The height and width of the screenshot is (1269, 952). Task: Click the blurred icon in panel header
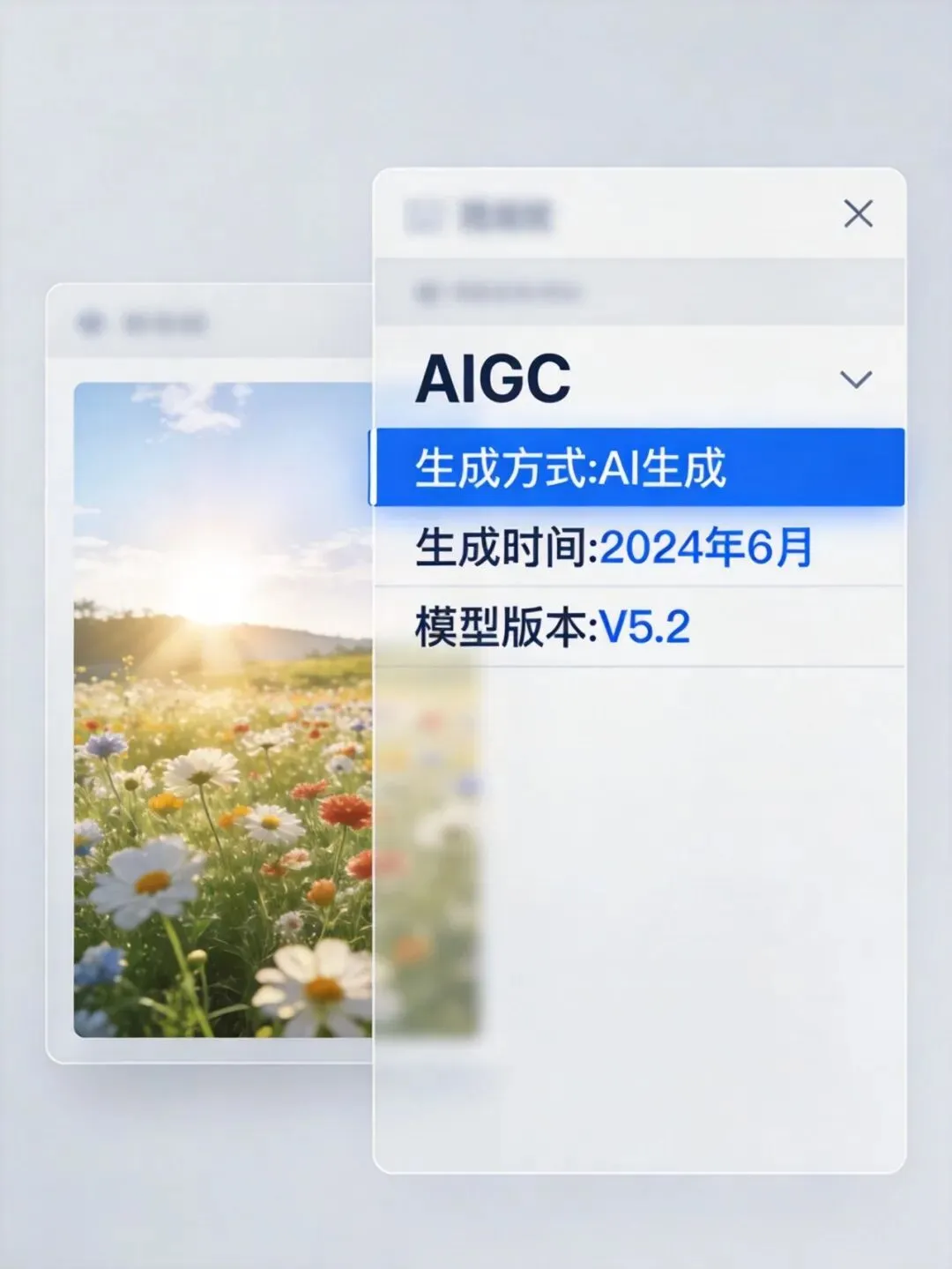point(424,215)
